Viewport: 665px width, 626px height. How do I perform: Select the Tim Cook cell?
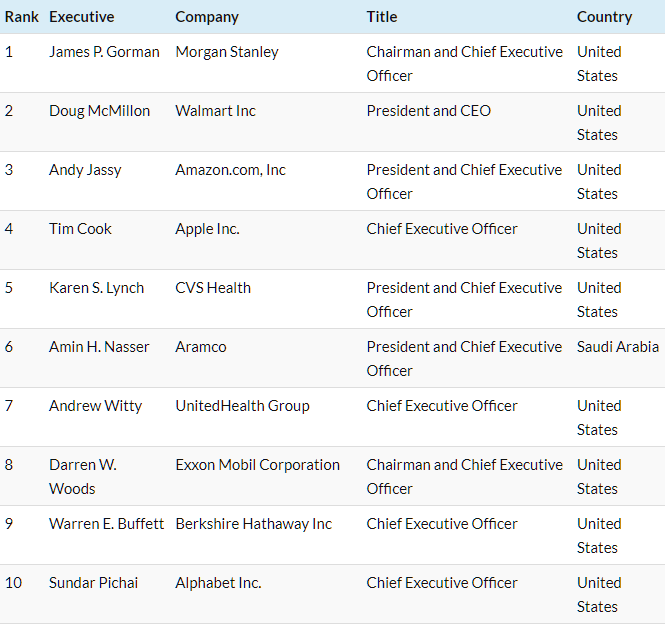tap(80, 229)
